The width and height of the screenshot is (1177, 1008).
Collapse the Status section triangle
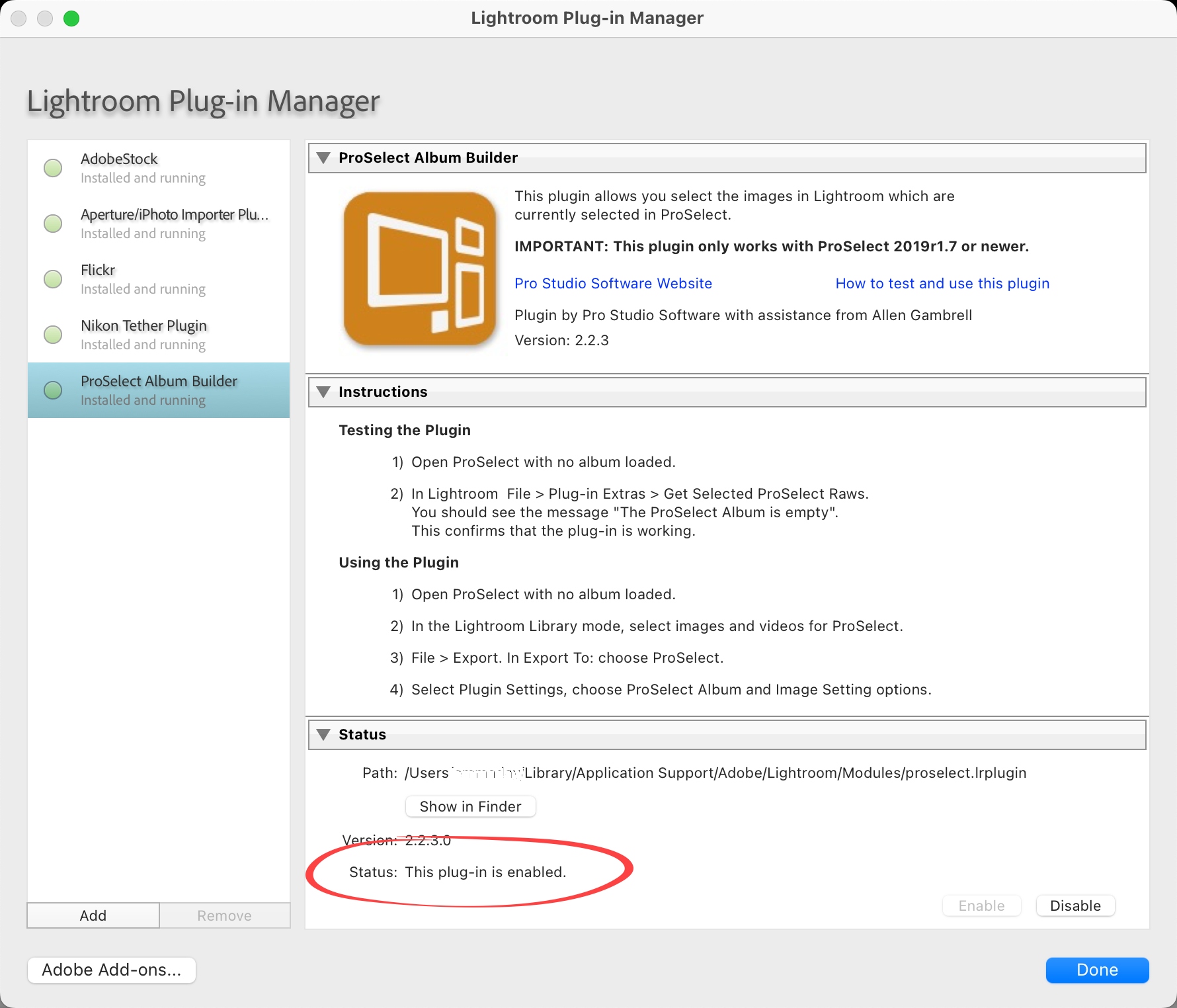pyautogui.click(x=323, y=735)
